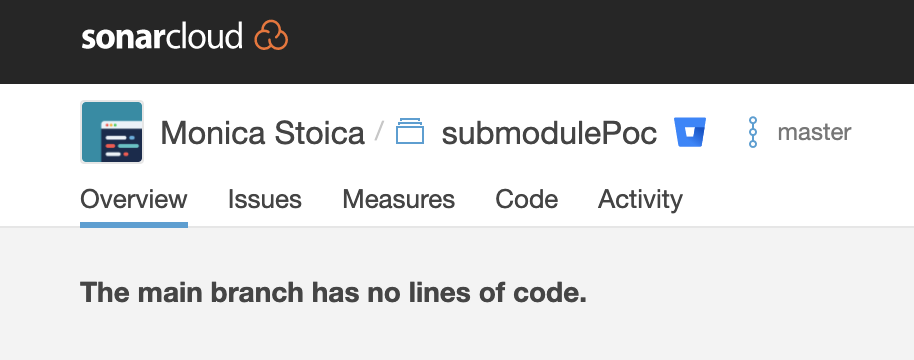This screenshot has height=360, width=914.
Task: Open the Bitbucket repository icon link
Action: point(690,132)
